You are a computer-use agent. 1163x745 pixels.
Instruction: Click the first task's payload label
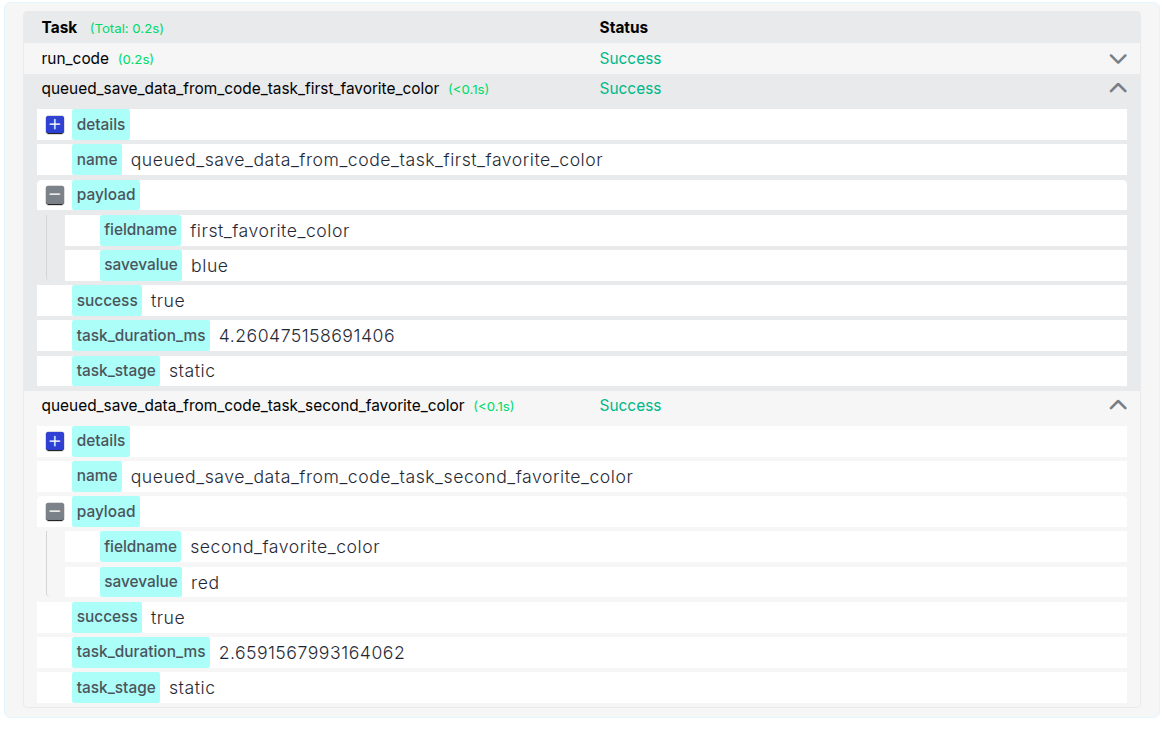click(106, 195)
